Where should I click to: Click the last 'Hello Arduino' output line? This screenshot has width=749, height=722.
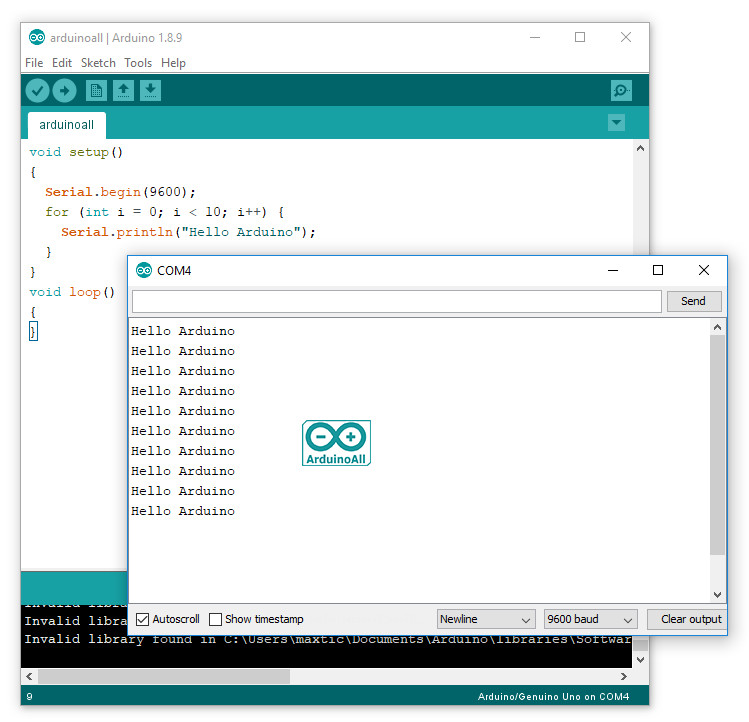point(183,511)
